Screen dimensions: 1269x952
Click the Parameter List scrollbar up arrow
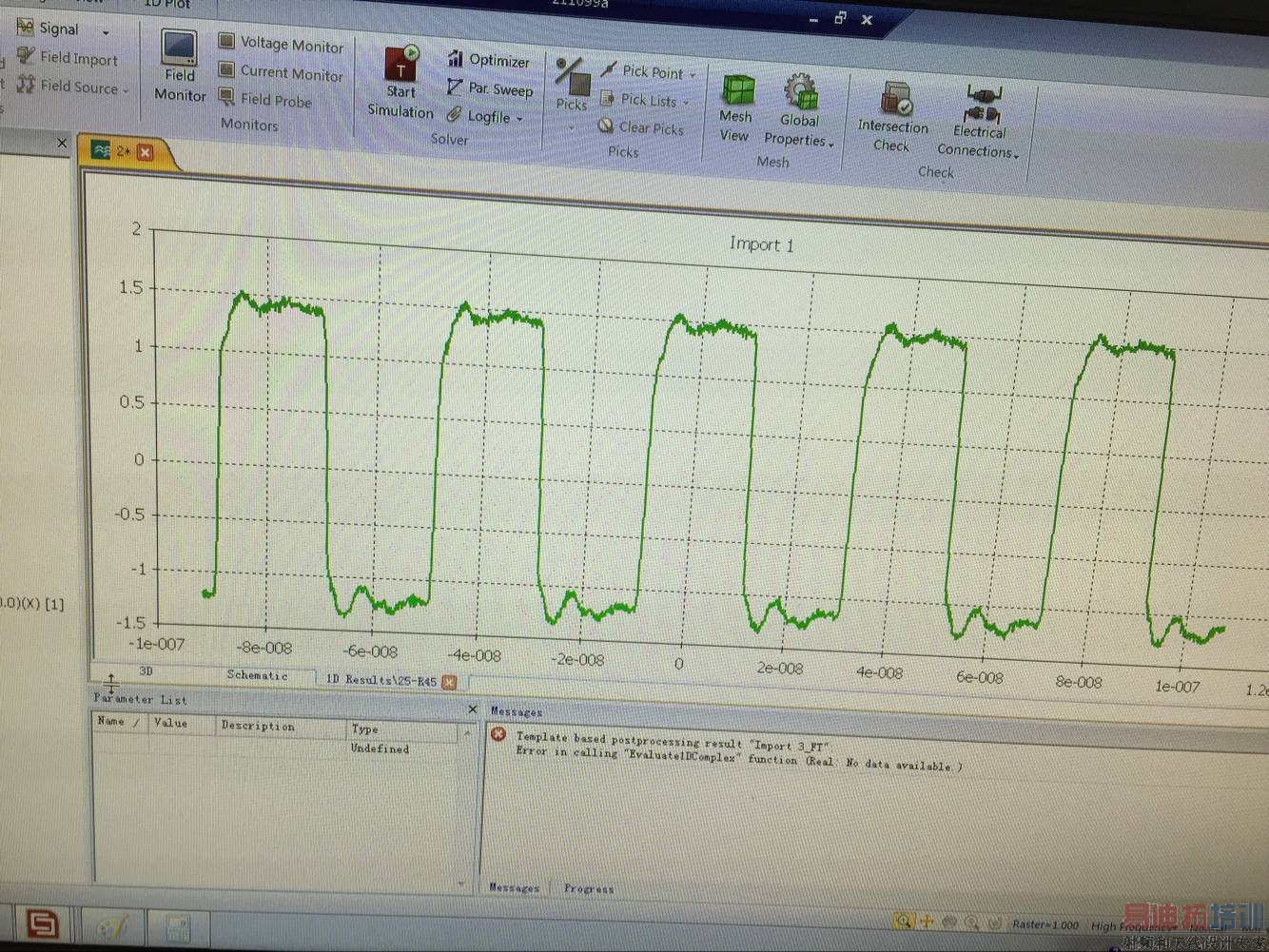(x=467, y=733)
